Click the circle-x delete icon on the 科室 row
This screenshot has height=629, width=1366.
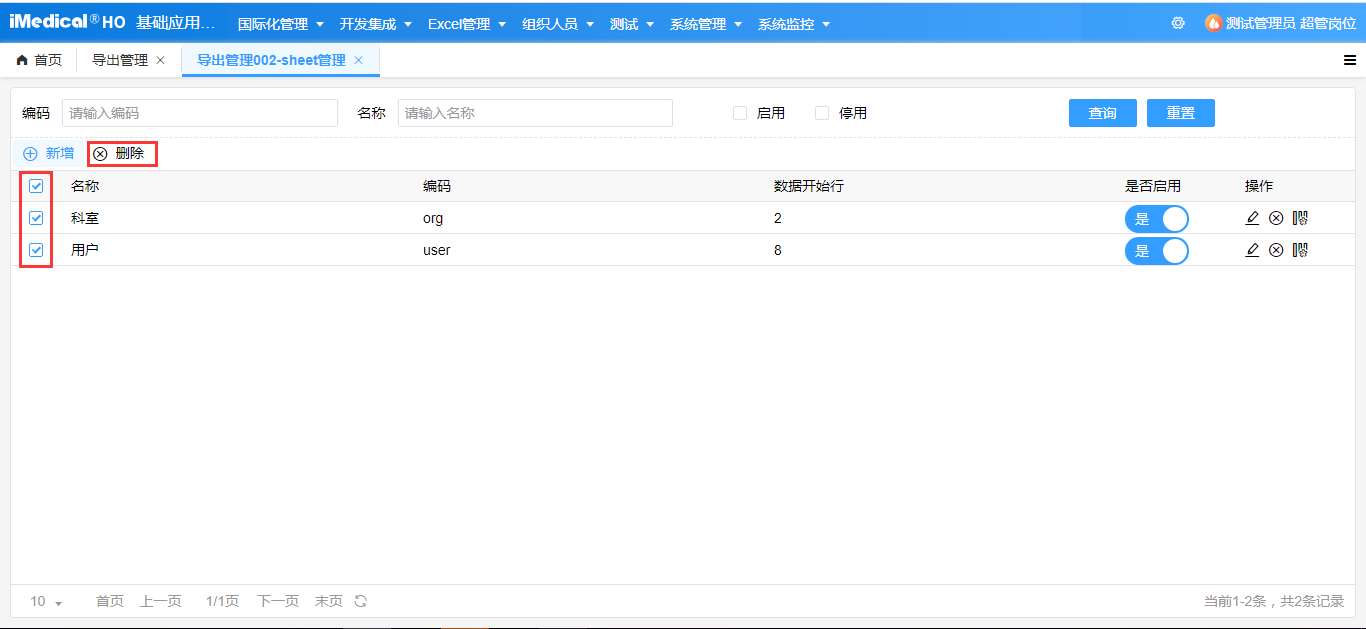[x=1276, y=218]
